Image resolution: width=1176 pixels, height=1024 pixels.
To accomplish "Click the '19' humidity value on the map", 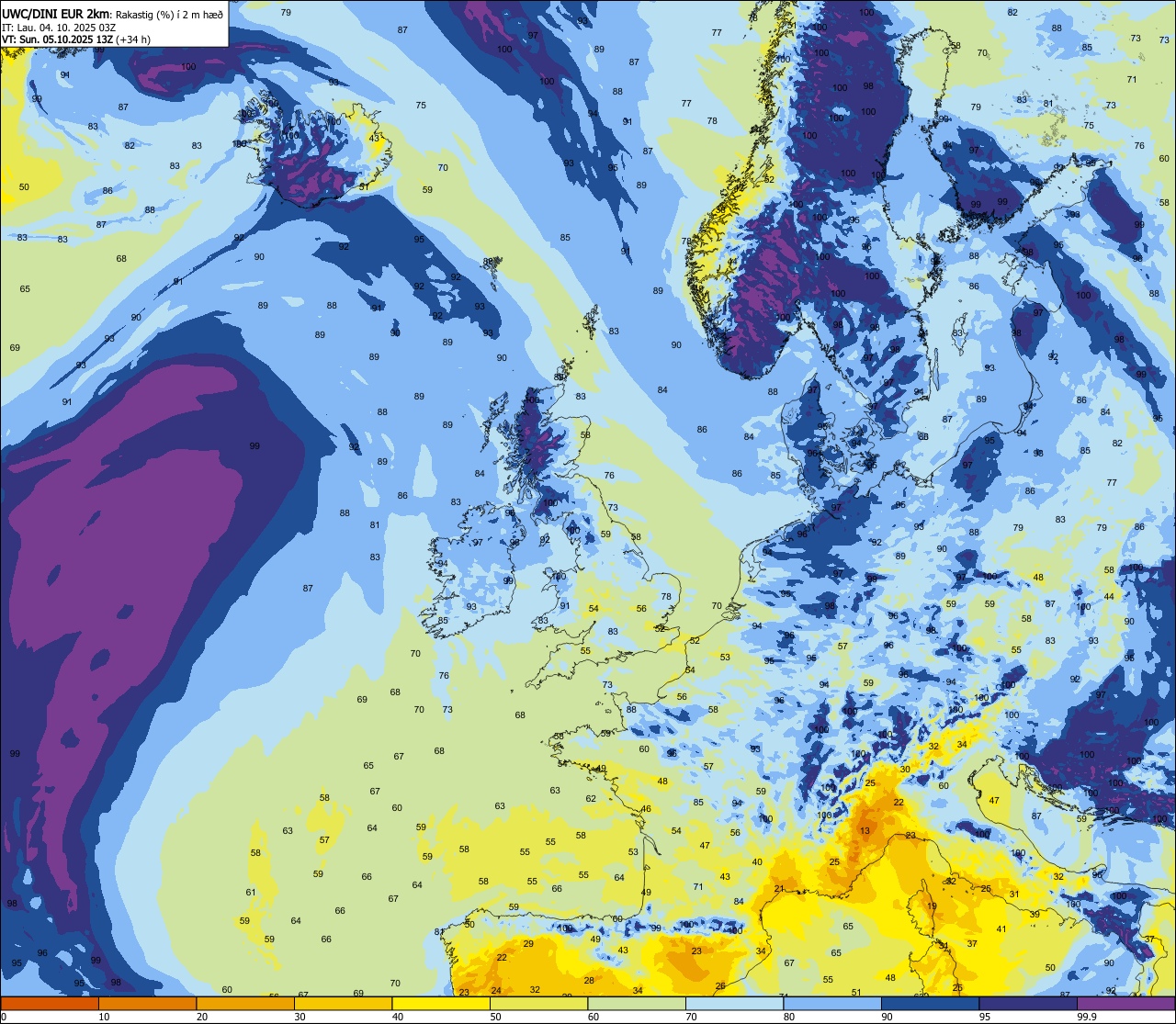I will click(932, 906).
